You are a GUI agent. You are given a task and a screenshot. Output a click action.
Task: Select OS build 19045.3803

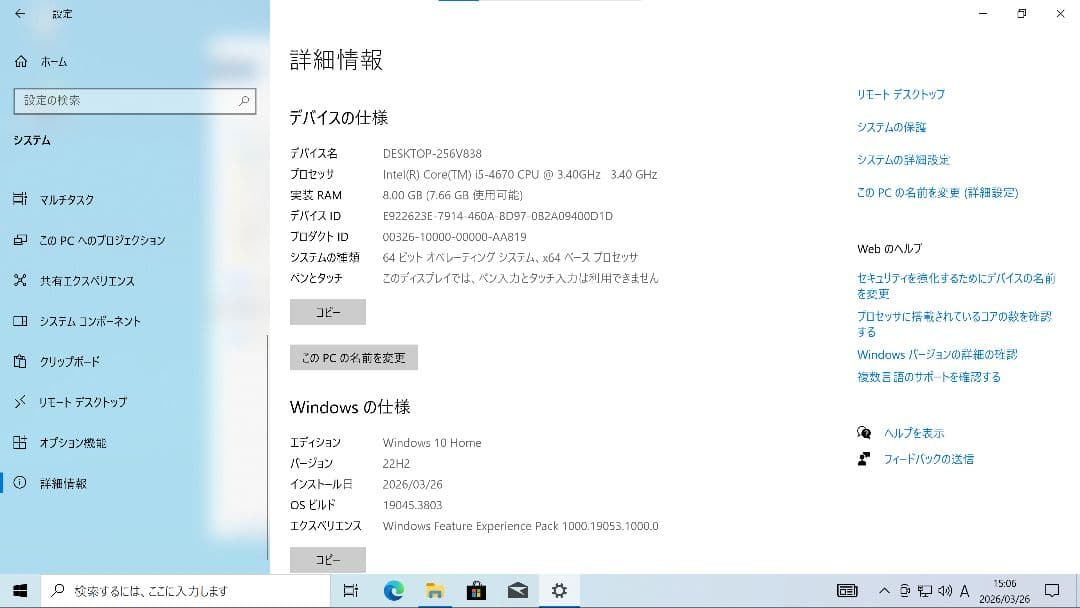412,505
